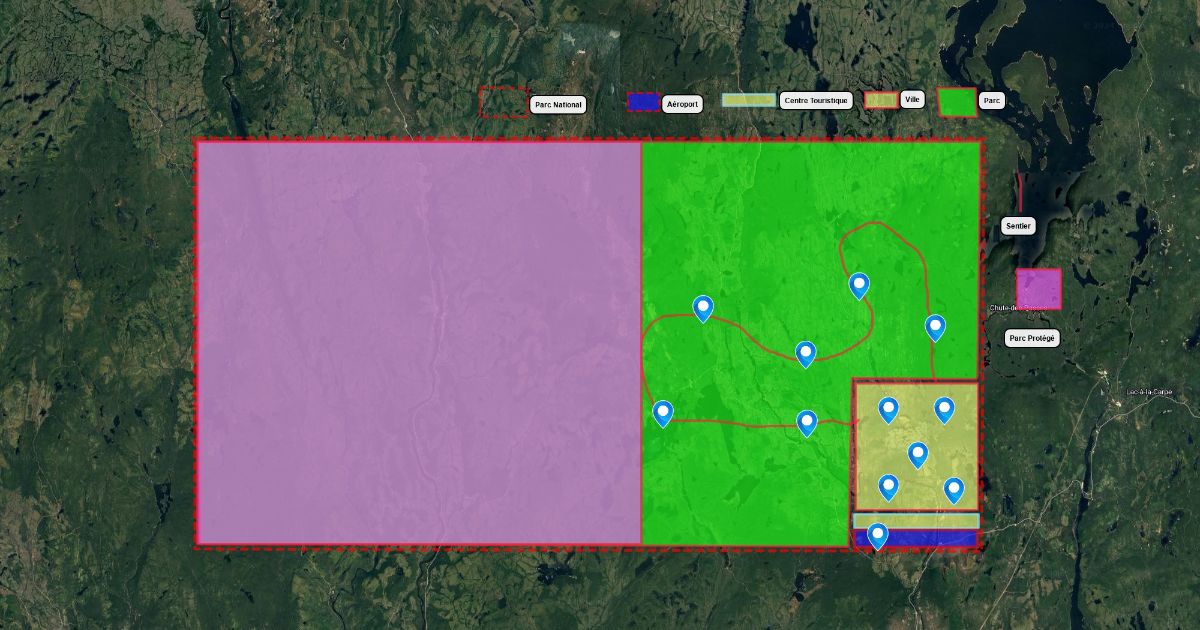Image resolution: width=1200 pixels, height=630 pixels.
Task: Click the easternmost pin in the green park
Action: pyautogui.click(x=935, y=327)
